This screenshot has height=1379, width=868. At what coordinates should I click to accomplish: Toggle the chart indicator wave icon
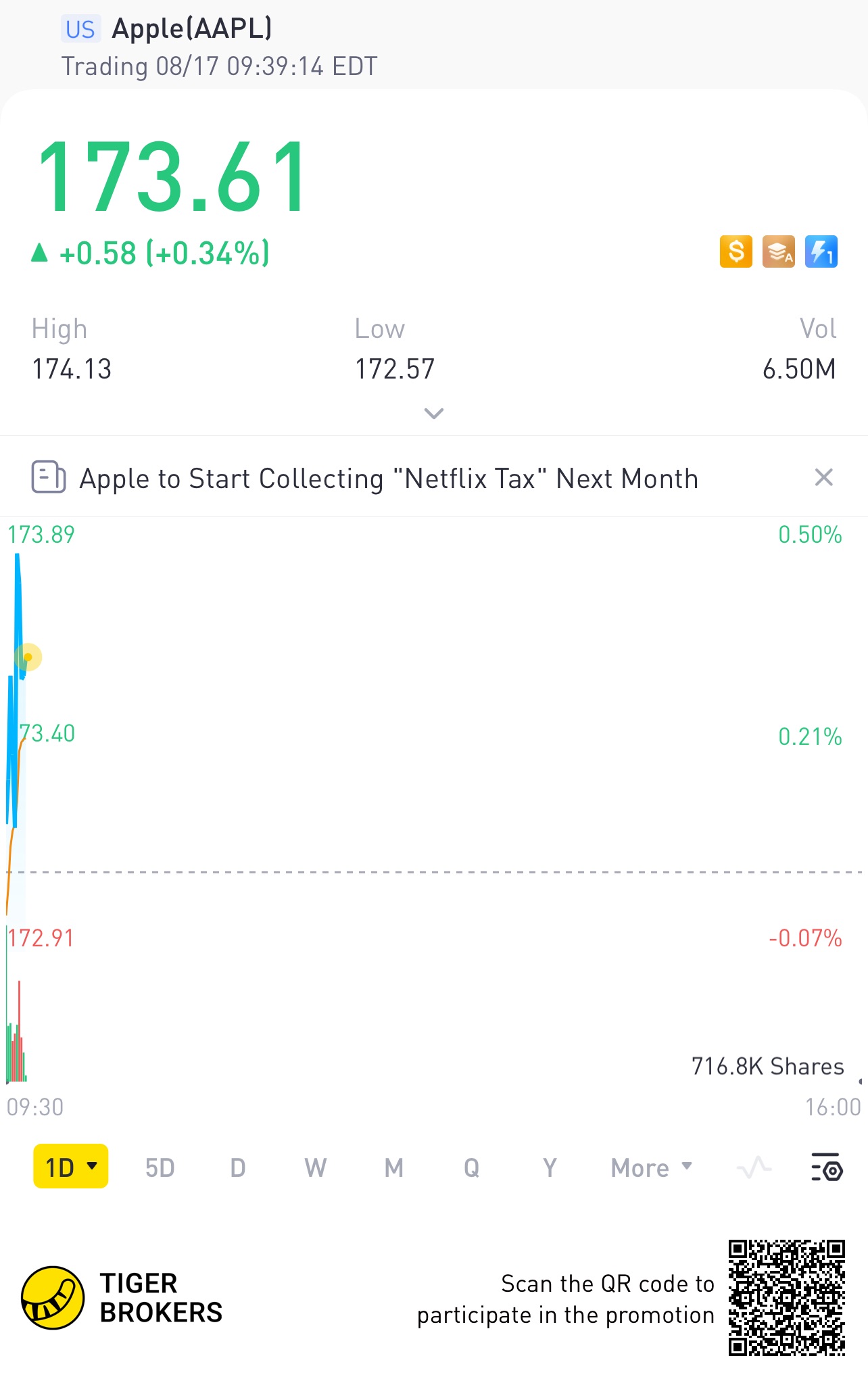pyautogui.click(x=754, y=1167)
